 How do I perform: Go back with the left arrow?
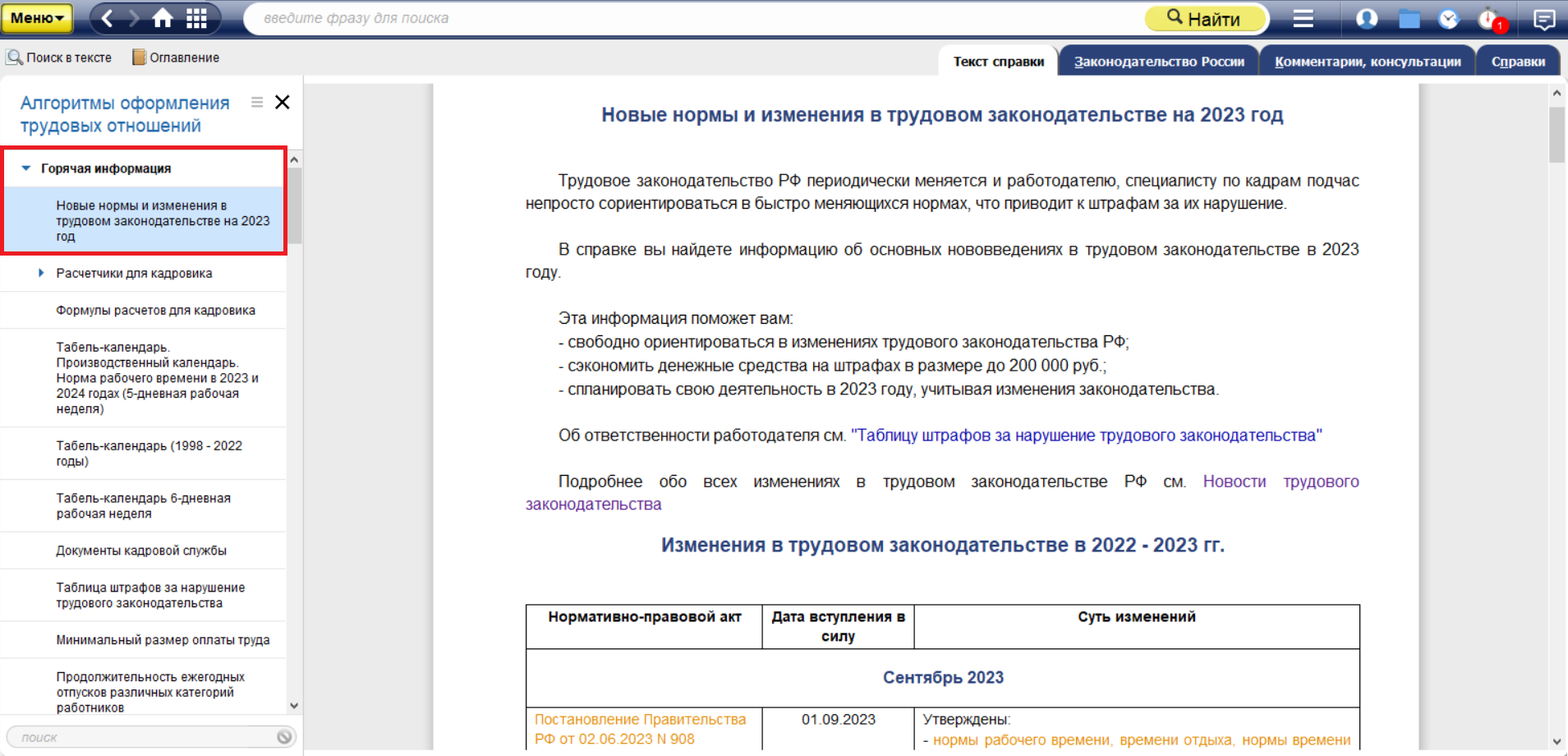click(x=108, y=18)
